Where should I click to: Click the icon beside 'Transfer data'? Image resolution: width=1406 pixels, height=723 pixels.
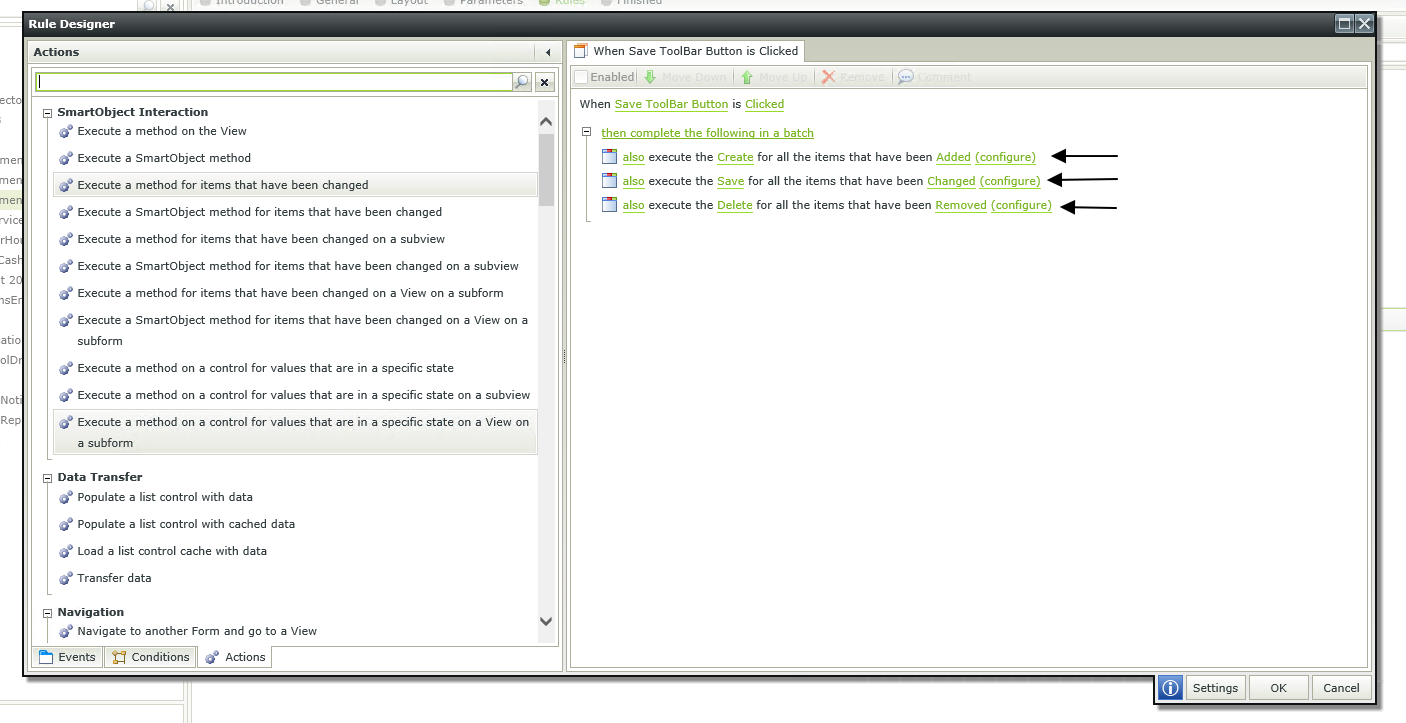pyautogui.click(x=66, y=578)
